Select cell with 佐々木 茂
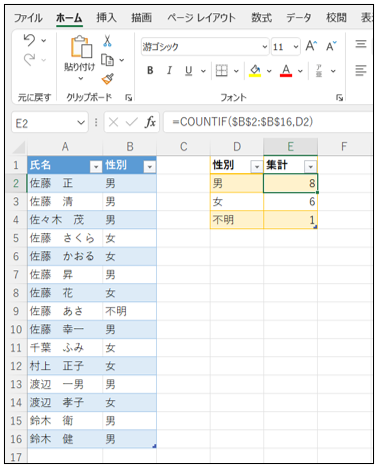Viewport: 376px width, 466px height. 65,220
